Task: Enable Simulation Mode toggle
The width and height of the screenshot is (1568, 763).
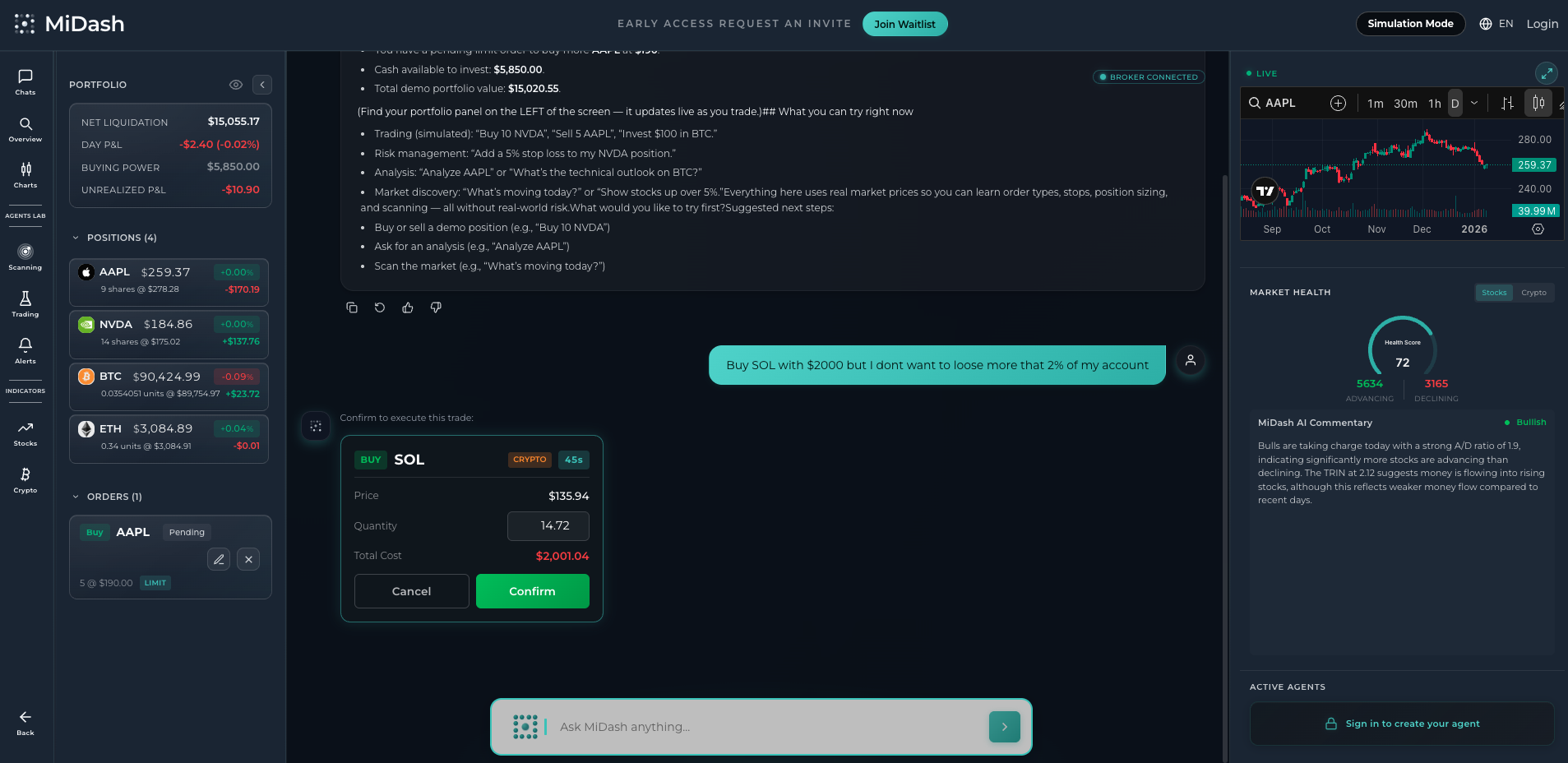Action: tap(1410, 23)
